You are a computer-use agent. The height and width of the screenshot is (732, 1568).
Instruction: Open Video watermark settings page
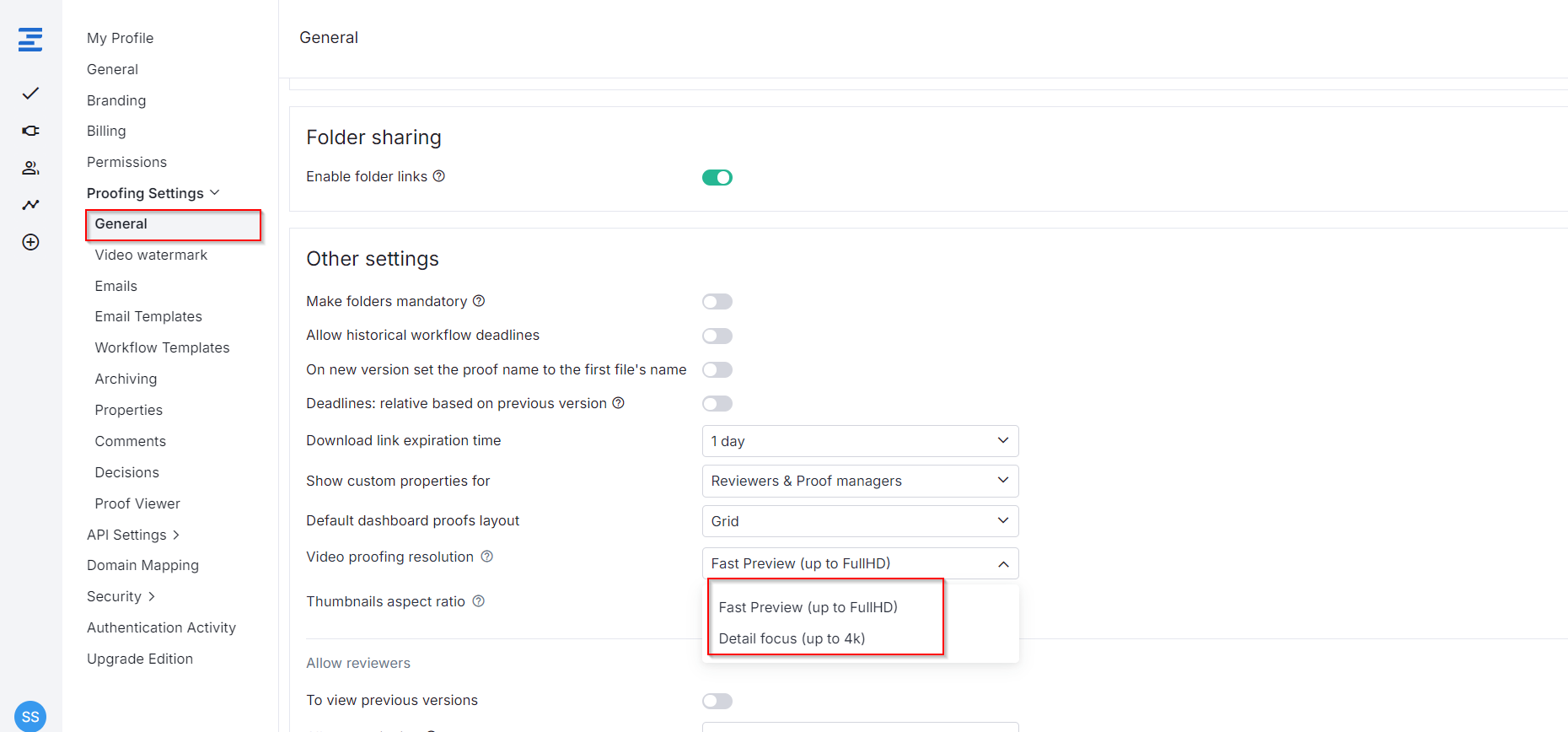[151, 255]
